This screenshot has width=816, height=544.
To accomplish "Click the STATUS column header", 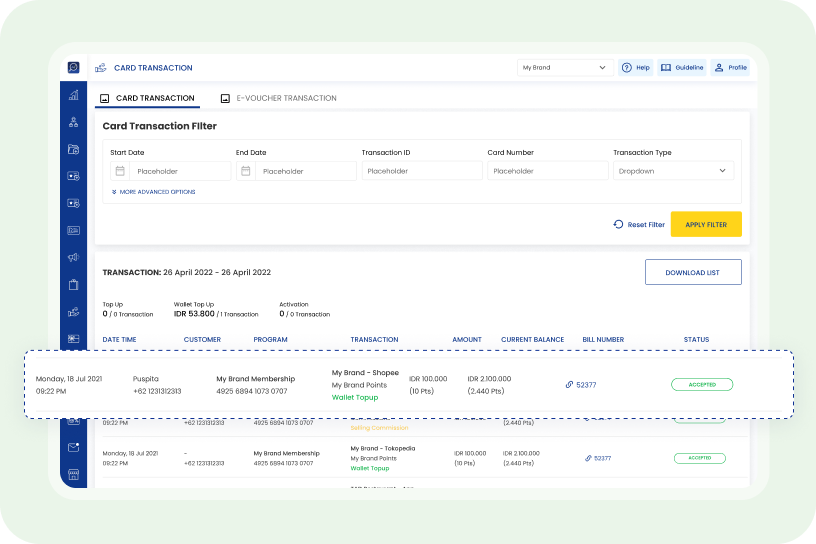I will click(696, 339).
